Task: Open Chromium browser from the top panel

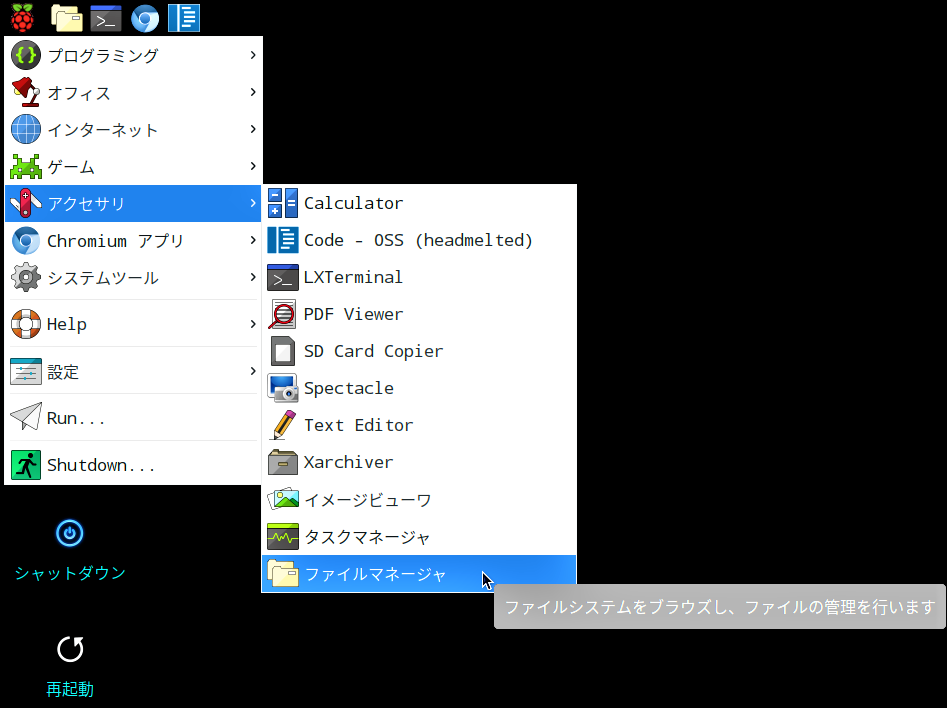Action: pos(145,18)
